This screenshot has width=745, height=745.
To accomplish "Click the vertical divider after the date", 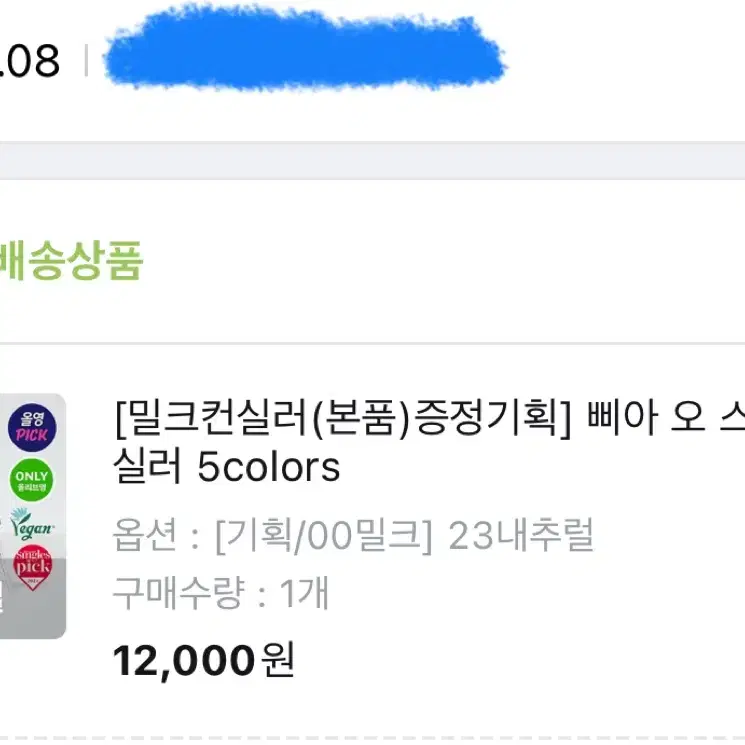I will click(87, 62).
